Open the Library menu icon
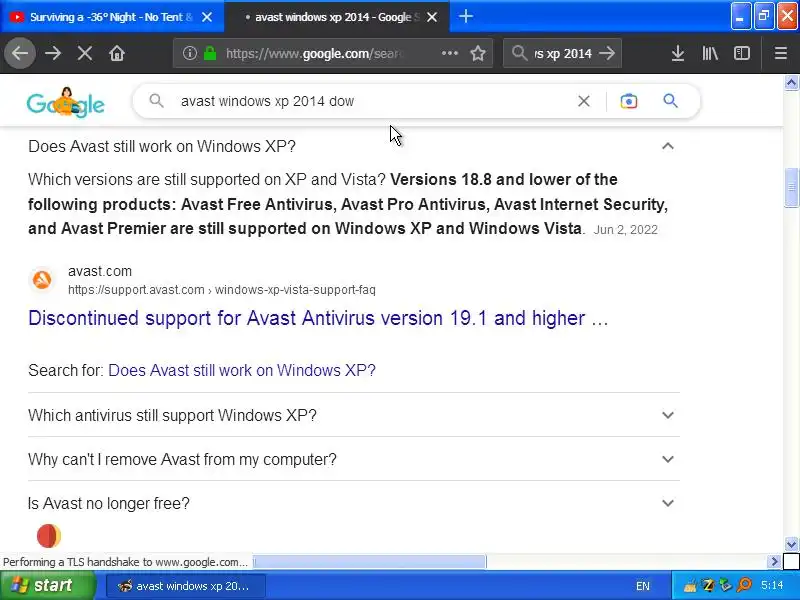The width and height of the screenshot is (800, 600). (x=710, y=53)
